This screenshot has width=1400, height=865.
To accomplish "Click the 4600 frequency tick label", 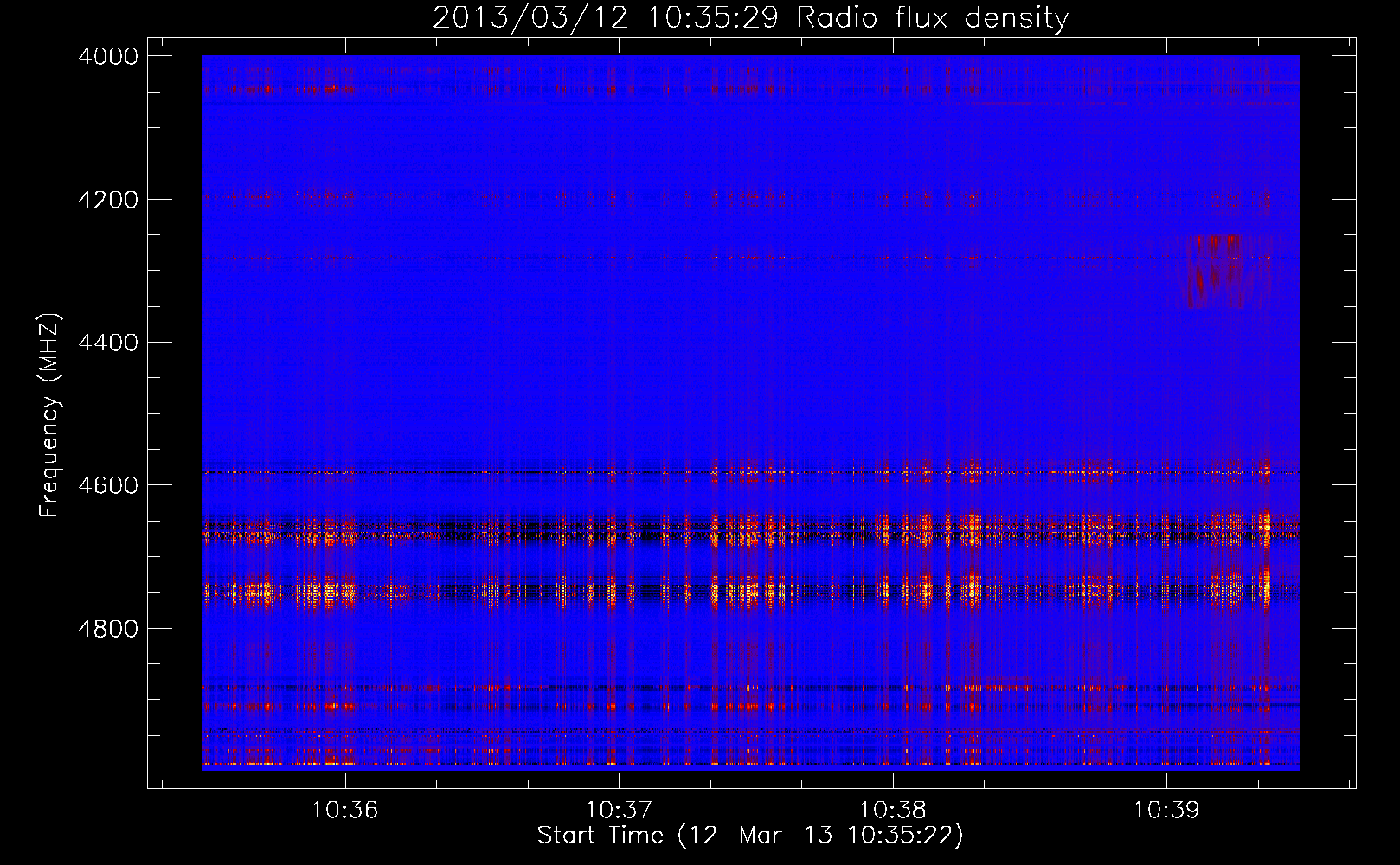I will click(x=108, y=485).
